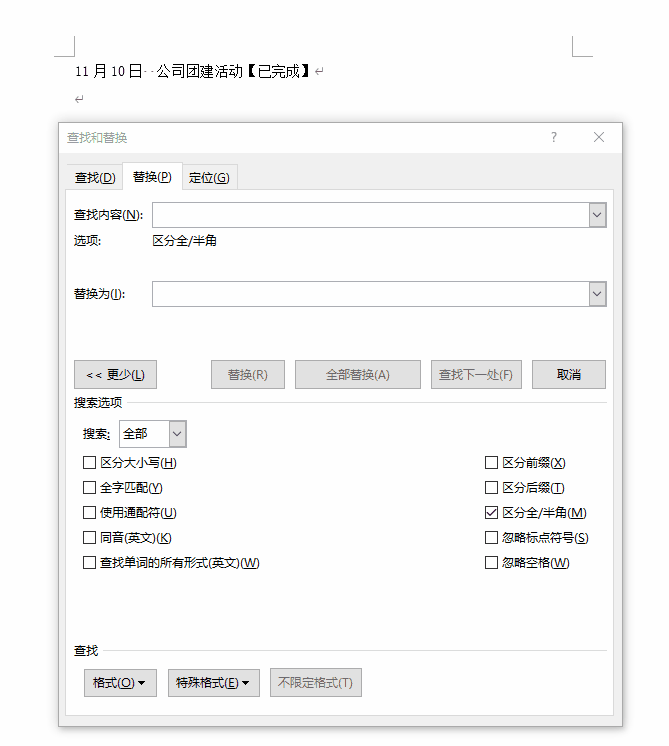Click document text 公司团建活动【已完成】
The image size is (669, 746).
[233, 71]
